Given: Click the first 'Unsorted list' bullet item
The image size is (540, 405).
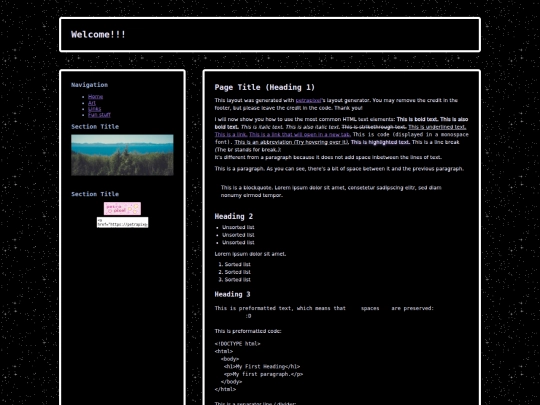Looking at the screenshot, I should (x=238, y=228).
